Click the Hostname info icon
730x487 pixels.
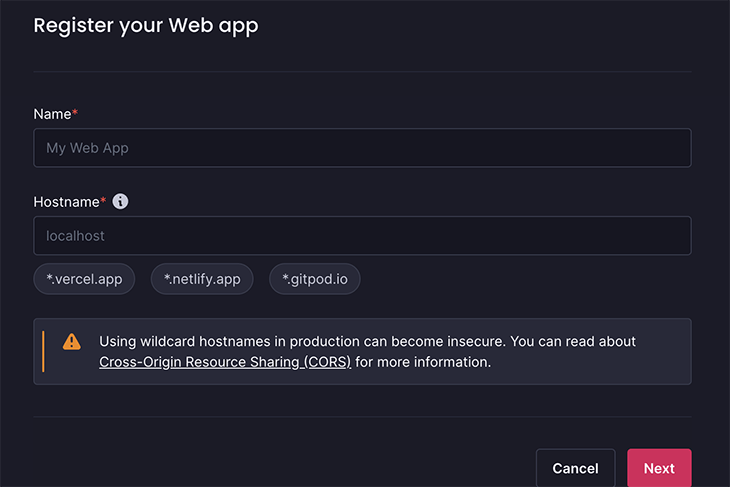point(120,202)
